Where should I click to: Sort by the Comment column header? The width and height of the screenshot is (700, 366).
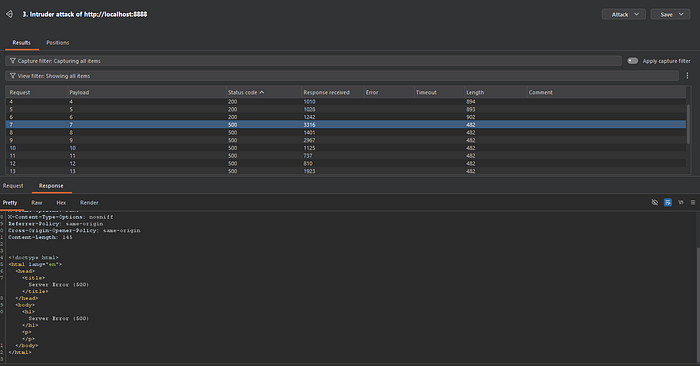pos(606,92)
